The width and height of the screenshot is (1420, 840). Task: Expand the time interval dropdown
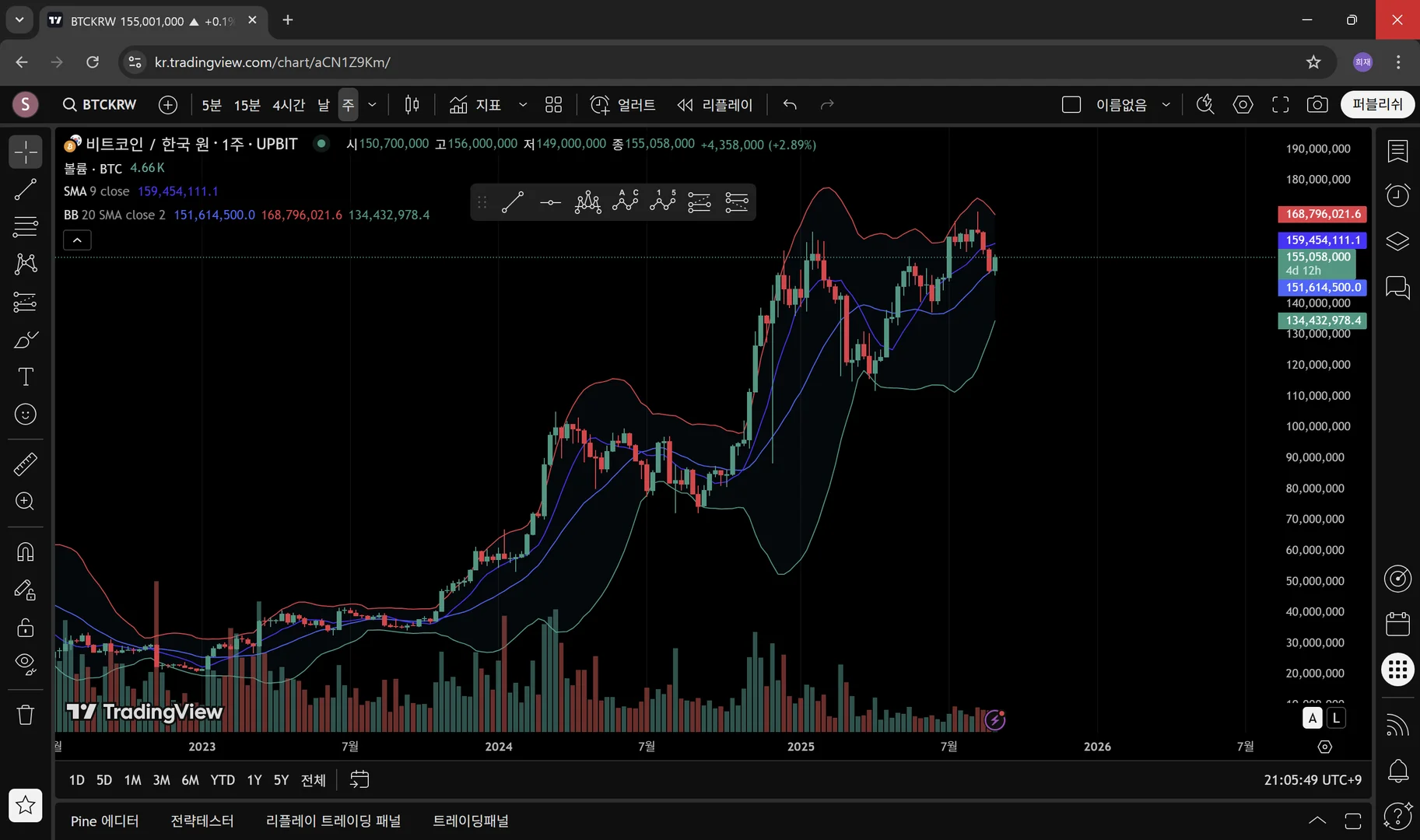(372, 105)
